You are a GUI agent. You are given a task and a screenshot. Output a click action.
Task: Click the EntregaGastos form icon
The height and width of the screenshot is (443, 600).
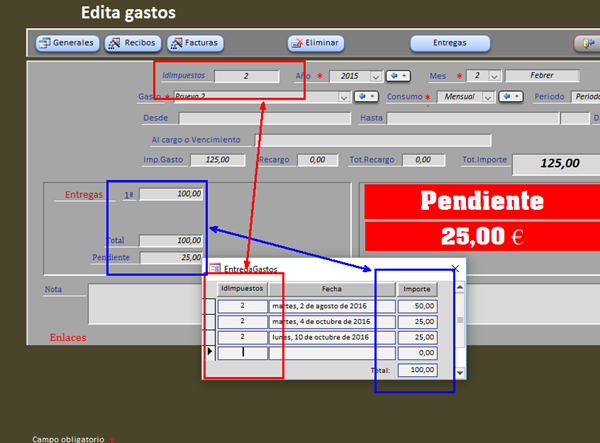point(215,269)
